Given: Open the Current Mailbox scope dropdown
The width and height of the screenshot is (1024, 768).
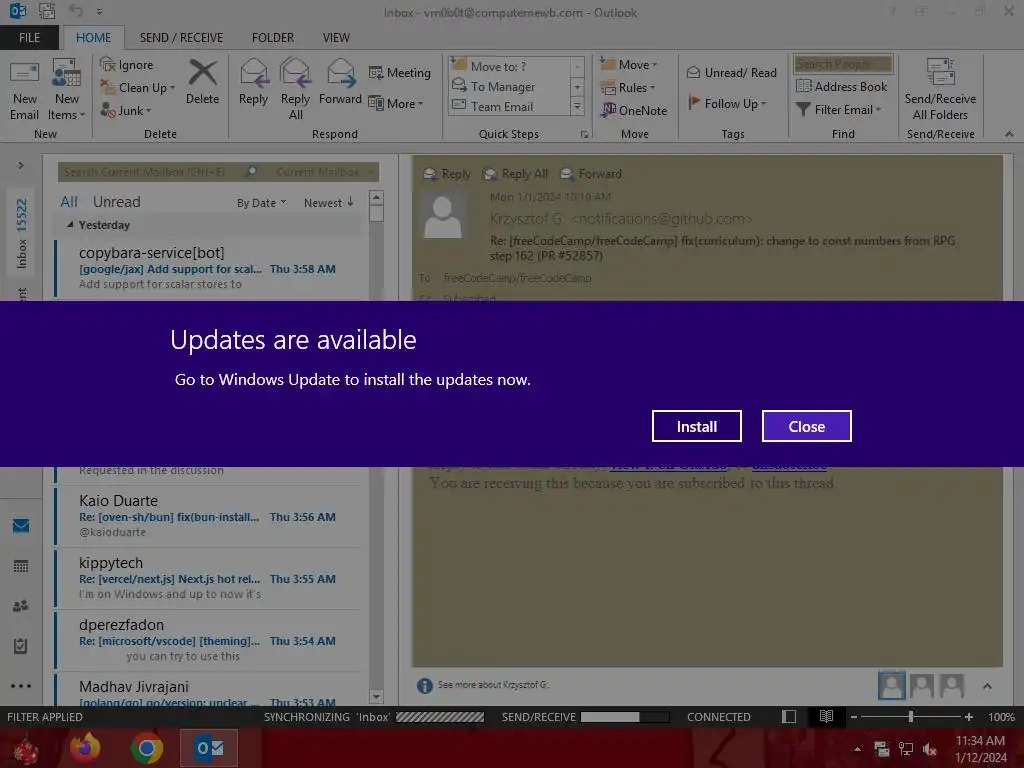Looking at the screenshot, I should [325, 172].
